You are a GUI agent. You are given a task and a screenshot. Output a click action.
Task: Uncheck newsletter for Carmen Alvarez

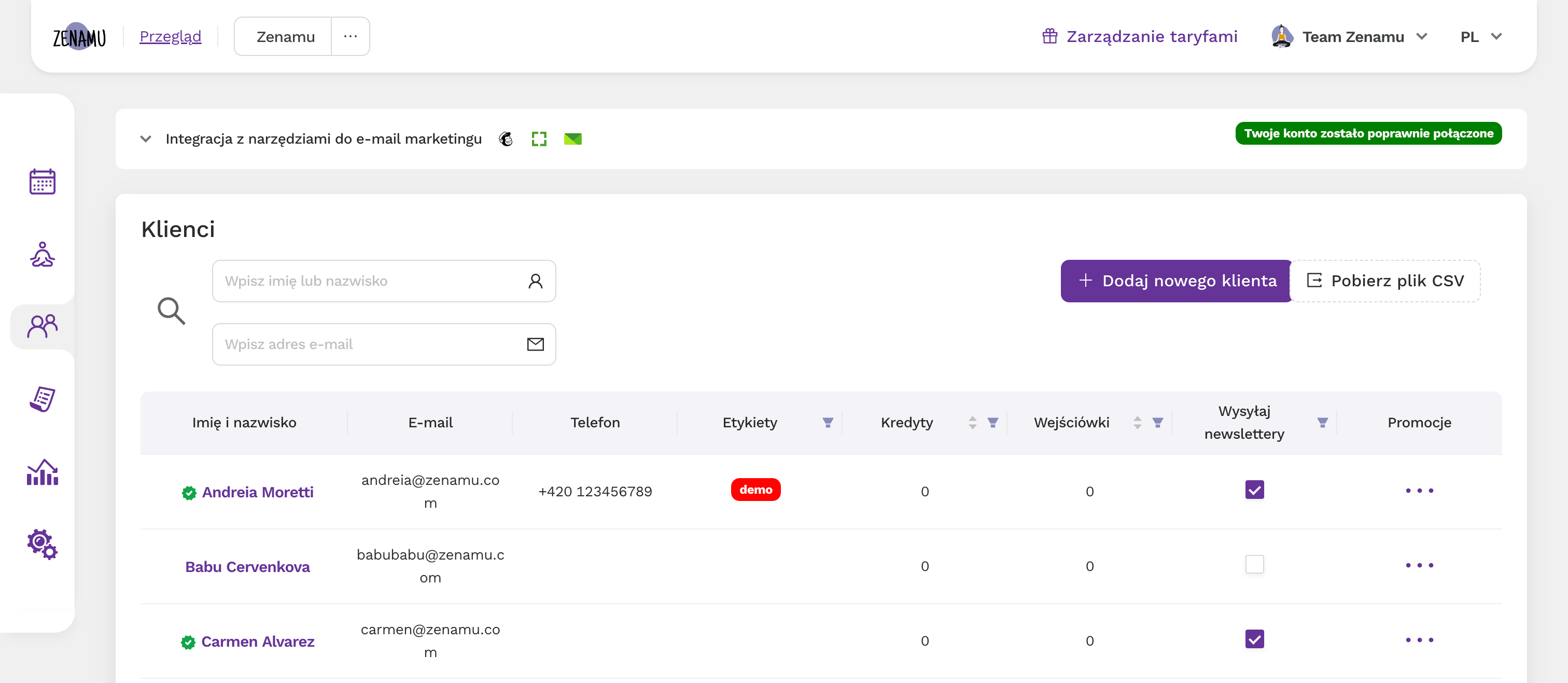pos(1254,639)
